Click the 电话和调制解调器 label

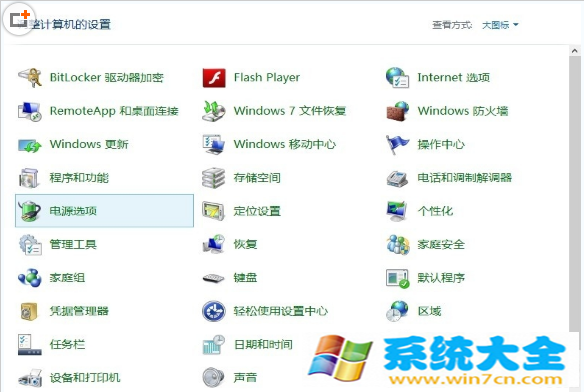[x=464, y=178]
